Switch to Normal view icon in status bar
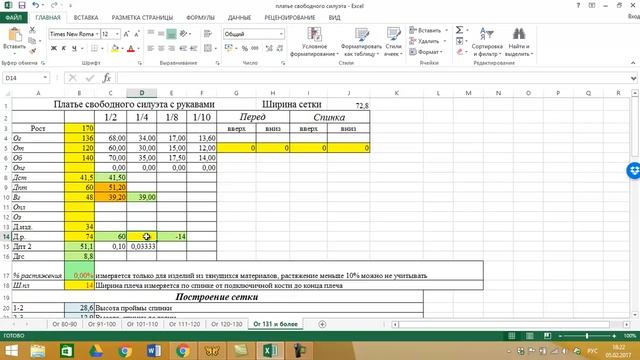 click(x=511, y=336)
